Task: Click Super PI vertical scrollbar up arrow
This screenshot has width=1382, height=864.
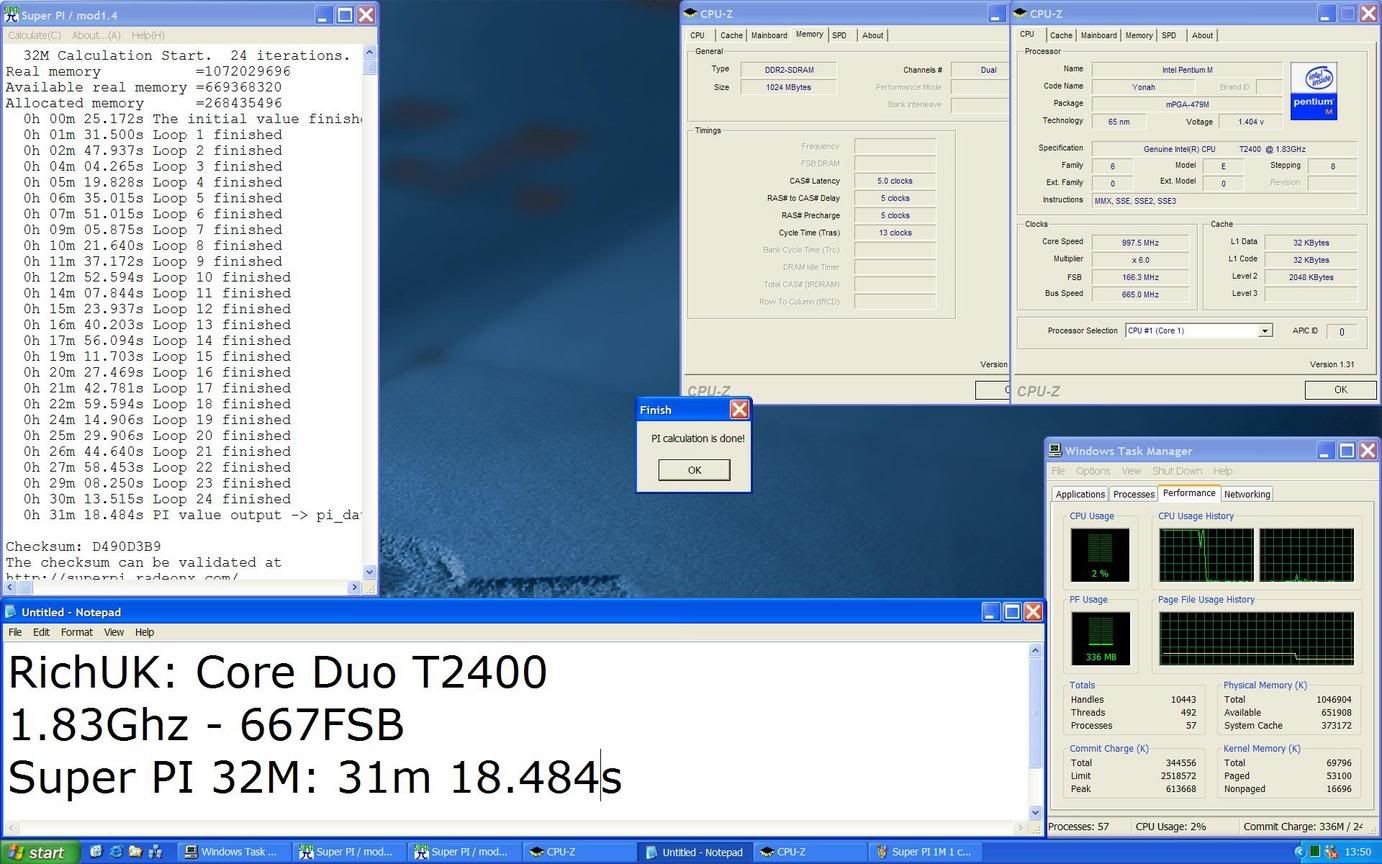Action: pos(370,53)
